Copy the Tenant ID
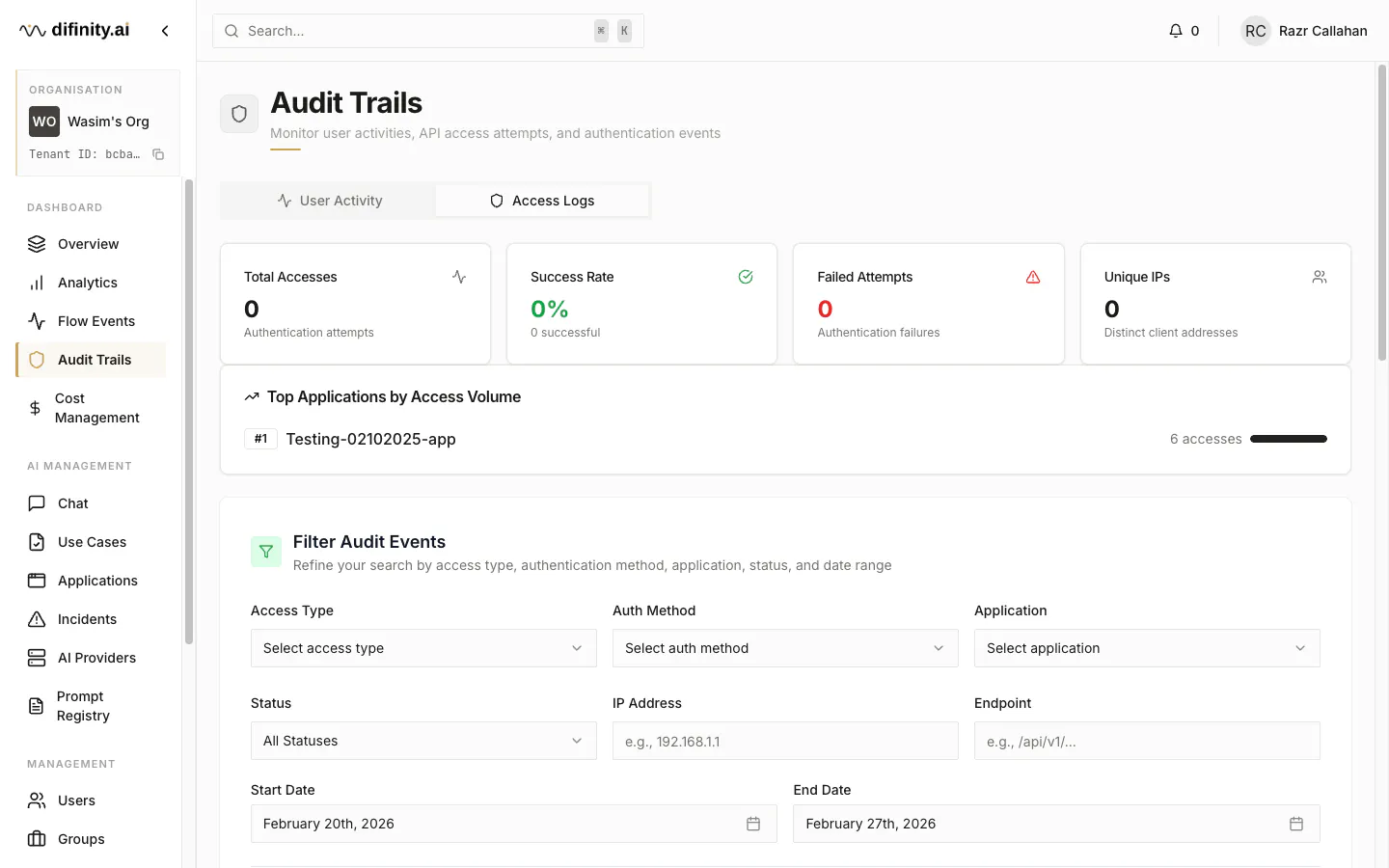Viewport: 1389px width, 868px height. point(158,154)
